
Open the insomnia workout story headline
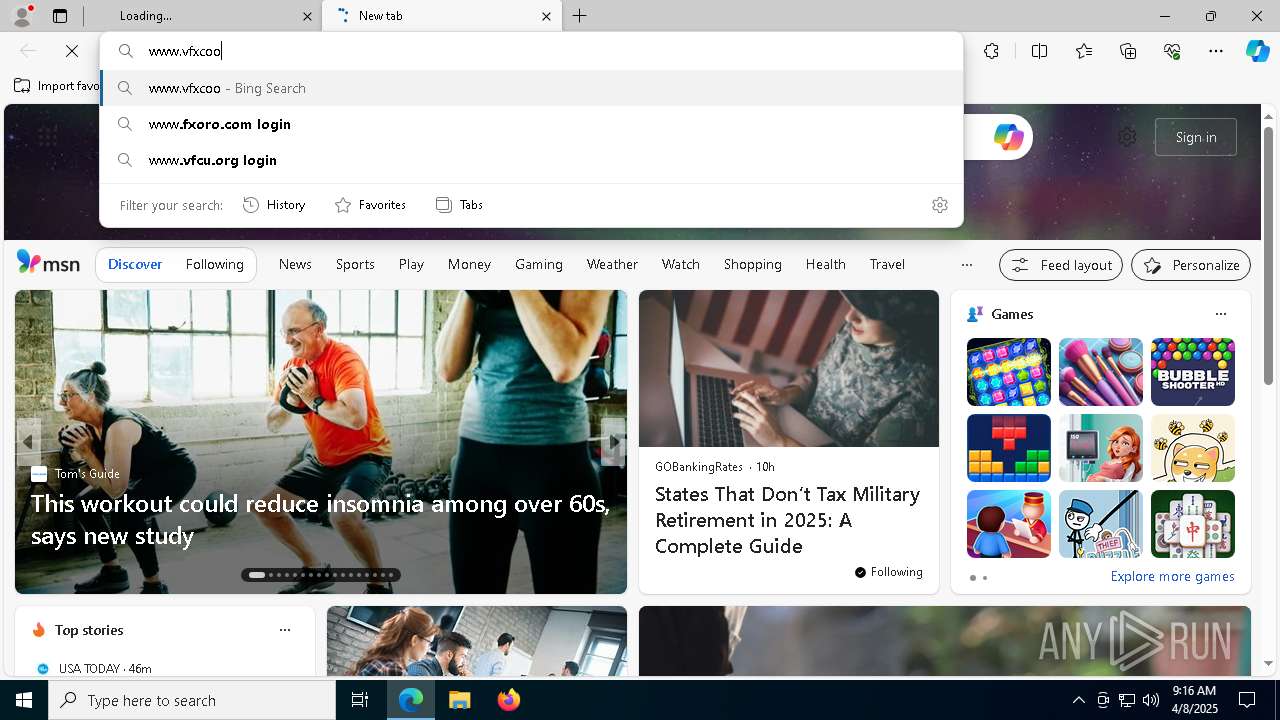pos(320,519)
